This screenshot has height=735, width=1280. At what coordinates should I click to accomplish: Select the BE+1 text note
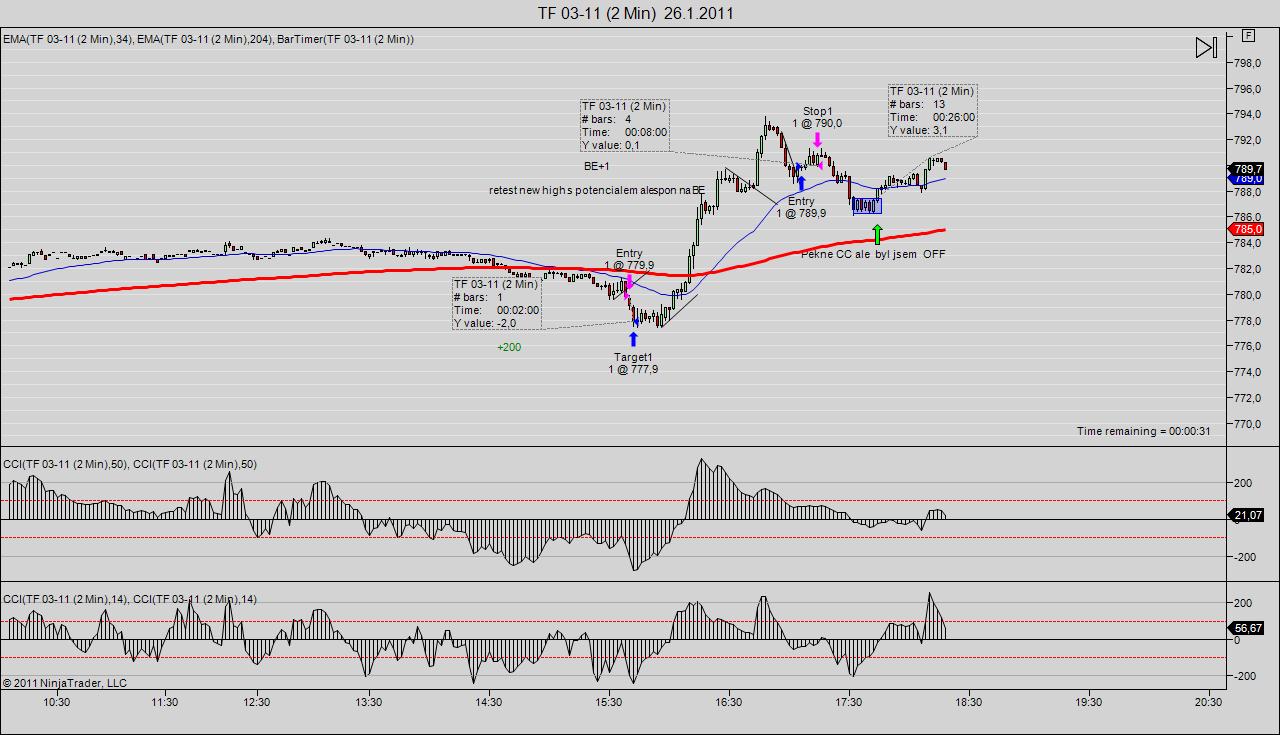click(x=597, y=166)
